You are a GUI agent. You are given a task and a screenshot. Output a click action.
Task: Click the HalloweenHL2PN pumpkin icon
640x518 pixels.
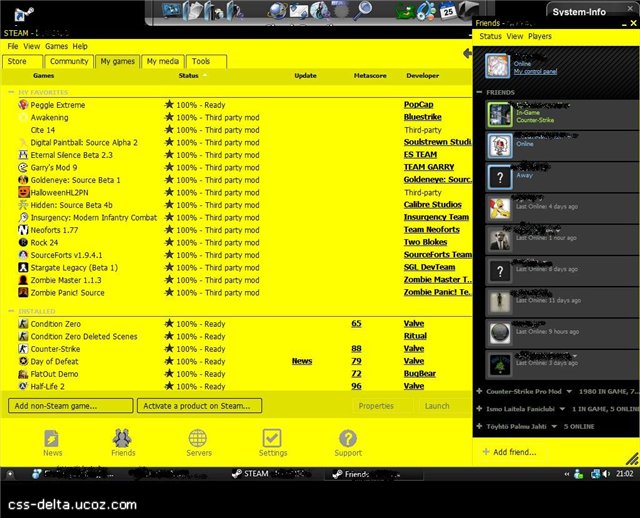click(x=24, y=192)
